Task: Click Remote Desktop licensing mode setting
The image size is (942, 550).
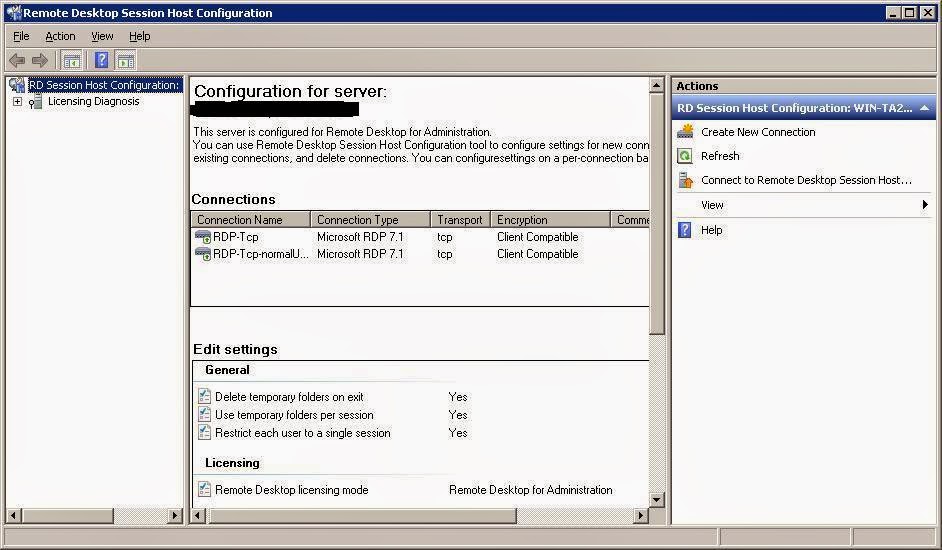Action: pyautogui.click(x=291, y=490)
